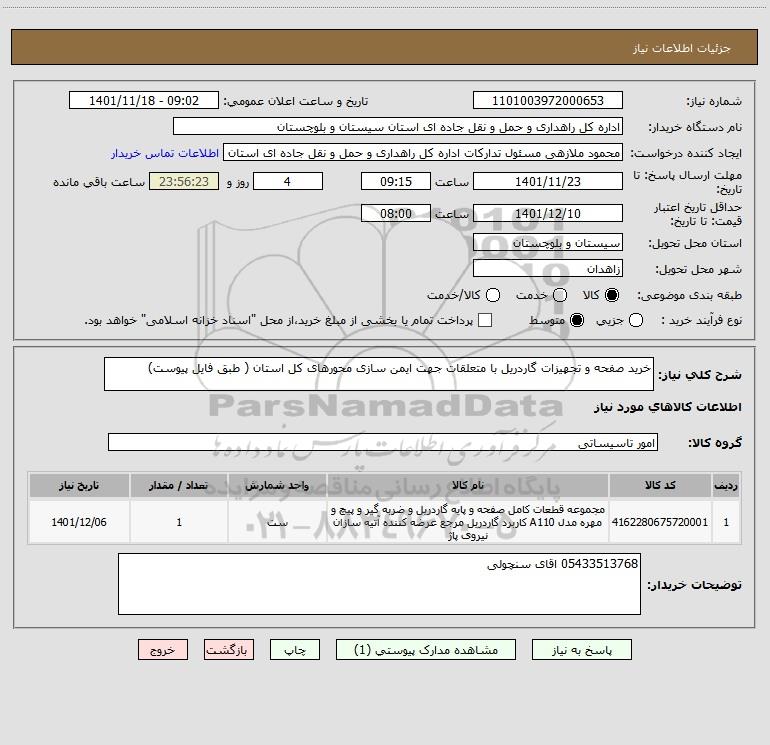The image size is (770, 745).
Task: Click the تعداد / مقدار column header
Action: 179,485
